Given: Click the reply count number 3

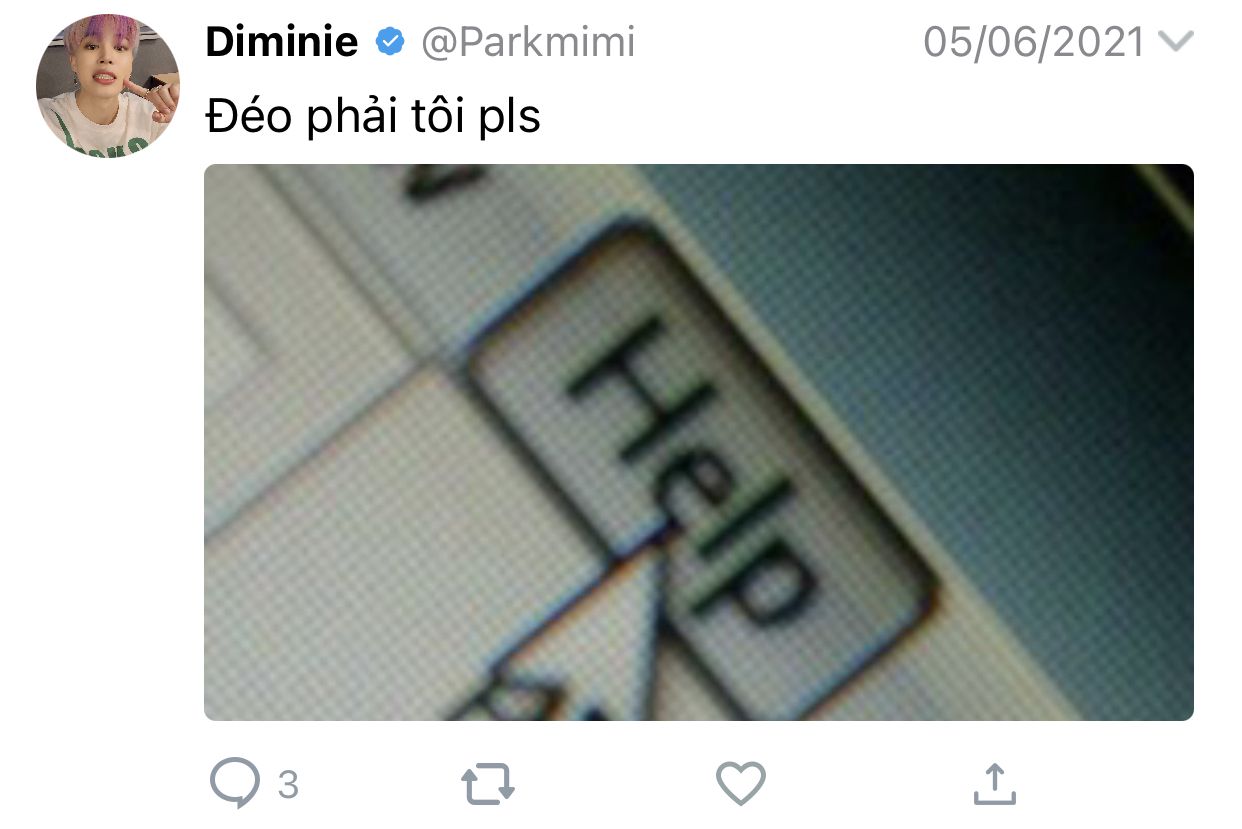Looking at the screenshot, I should point(288,785).
